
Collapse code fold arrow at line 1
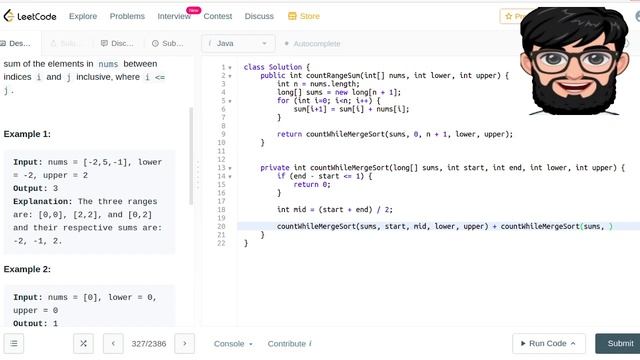pyautogui.click(x=230, y=67)
